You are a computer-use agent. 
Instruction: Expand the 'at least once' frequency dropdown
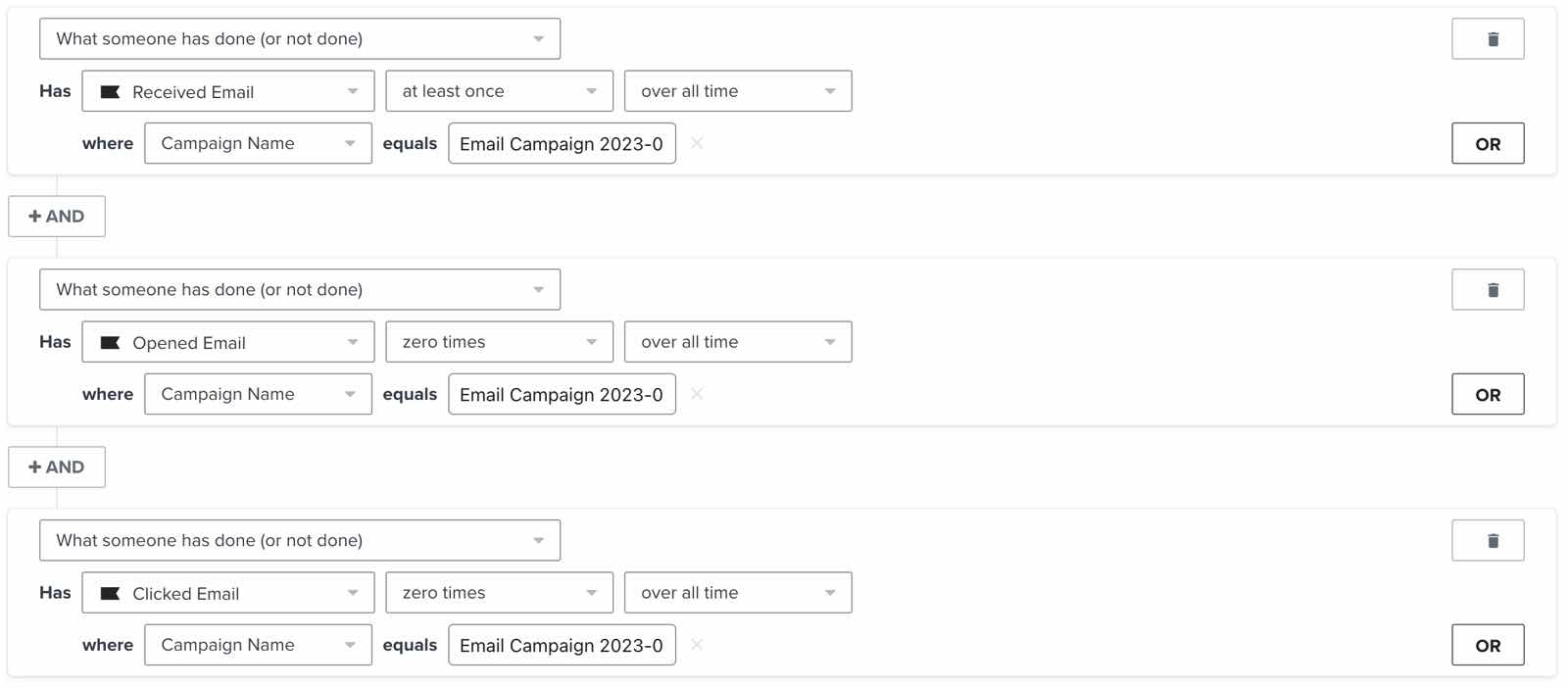pyautogui.click(x=499, y=91)
